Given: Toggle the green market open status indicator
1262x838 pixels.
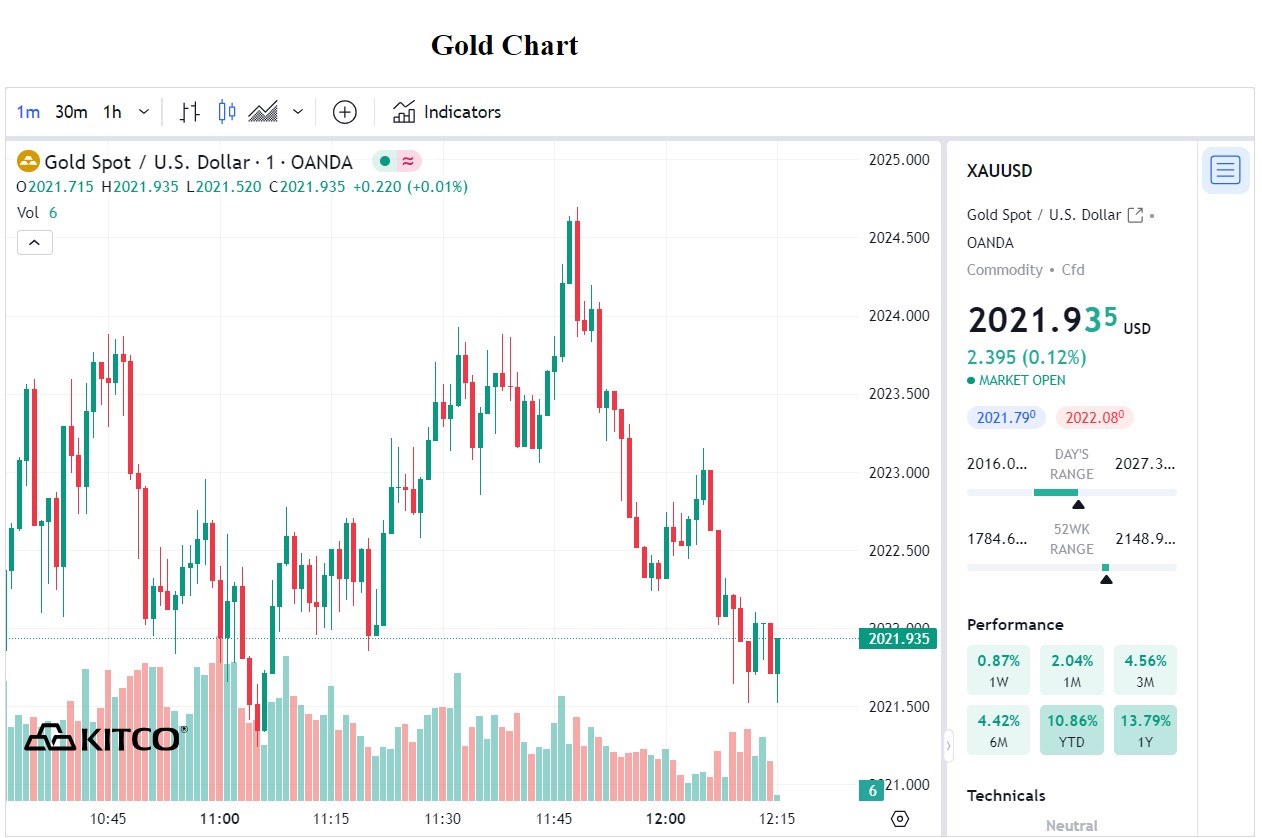Looking at the screenshot, I should point(385,162).
